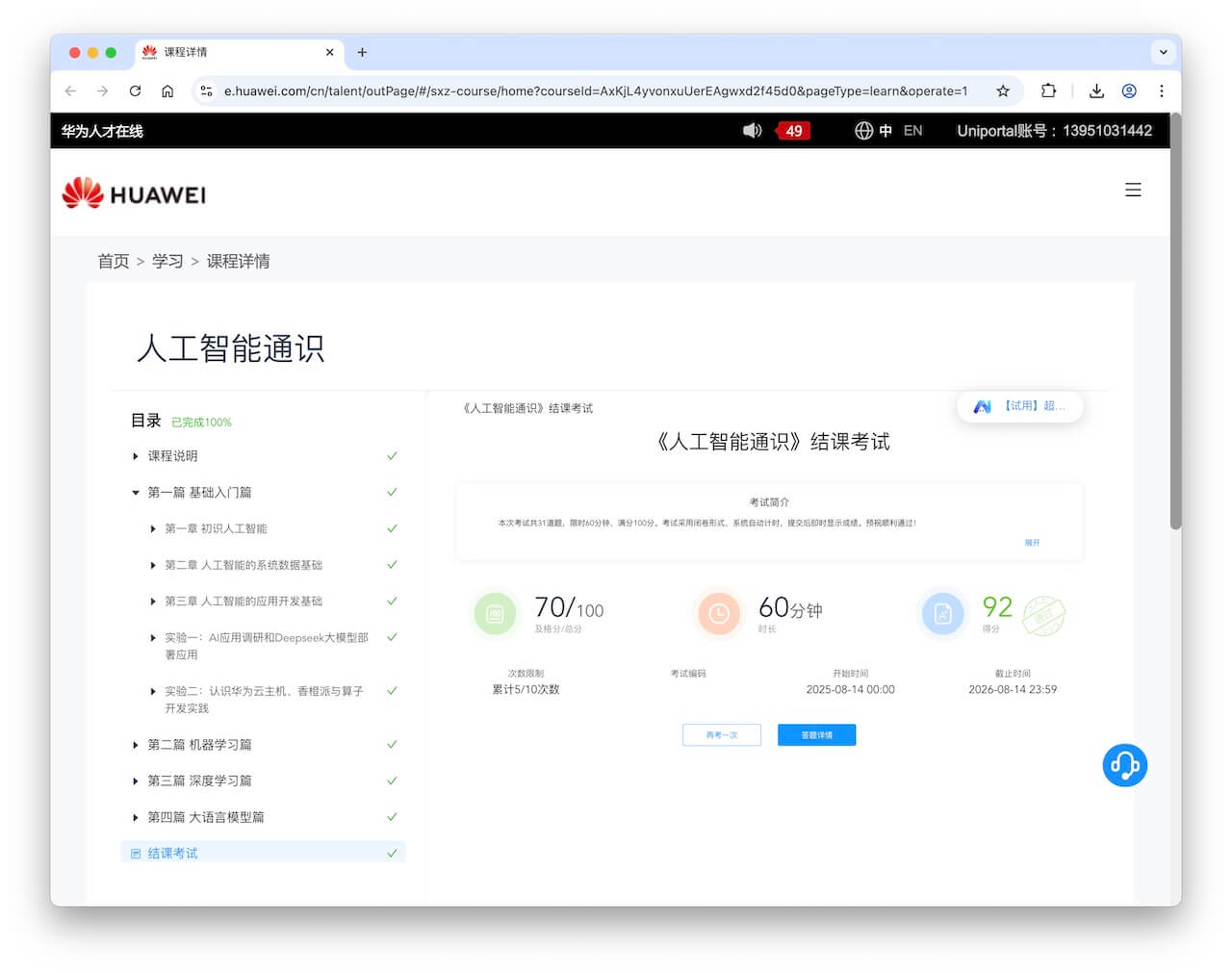
Task: Expand the 课程说明 section arrow
Action: click(135, 456)
